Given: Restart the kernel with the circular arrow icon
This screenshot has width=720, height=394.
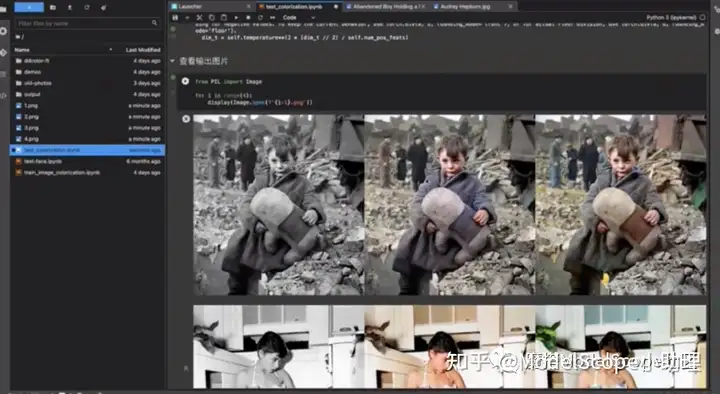Looking at the screenshot, I should (260, 17).
